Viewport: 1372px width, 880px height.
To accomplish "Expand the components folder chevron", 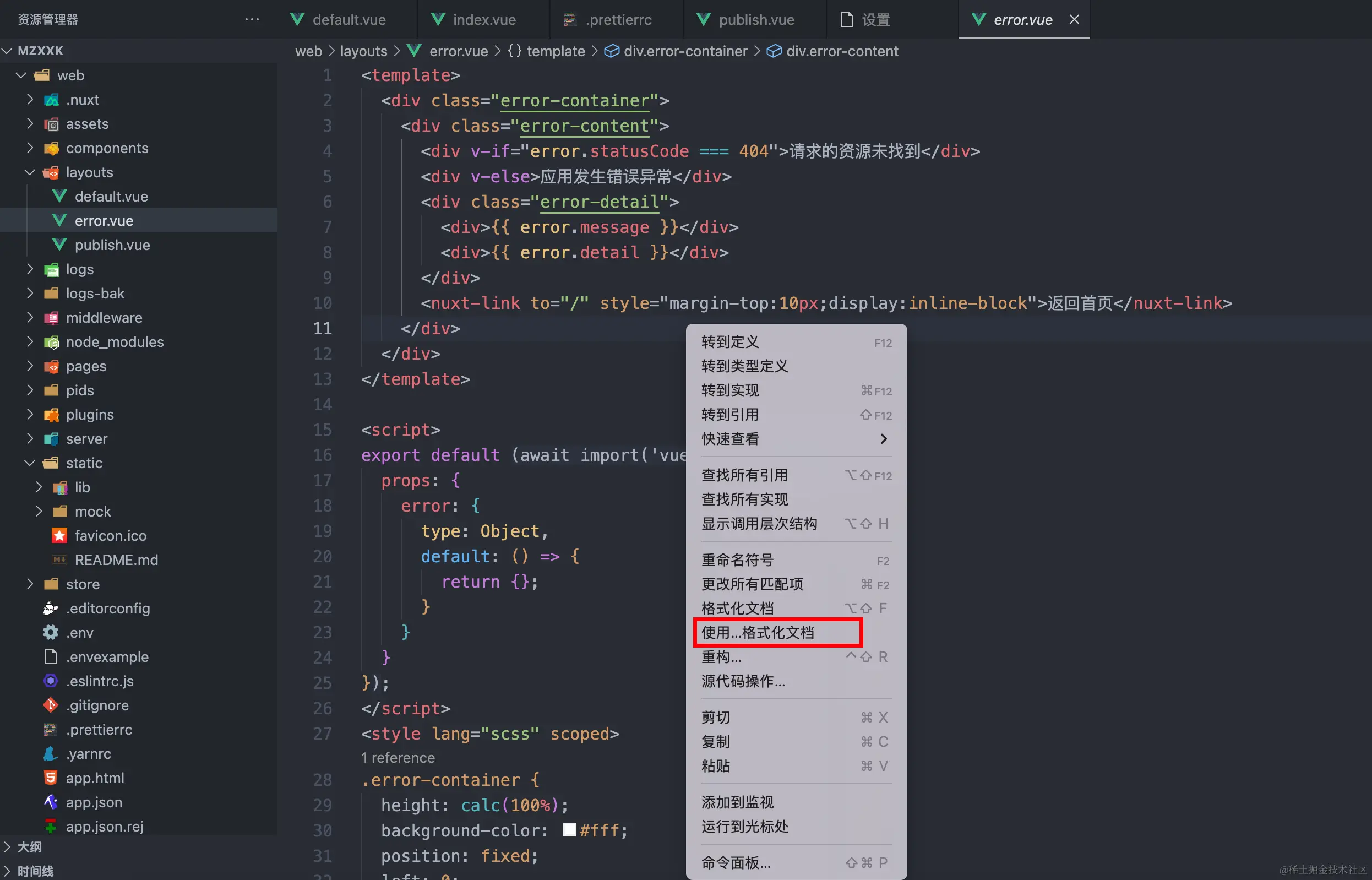I will 30,148.
